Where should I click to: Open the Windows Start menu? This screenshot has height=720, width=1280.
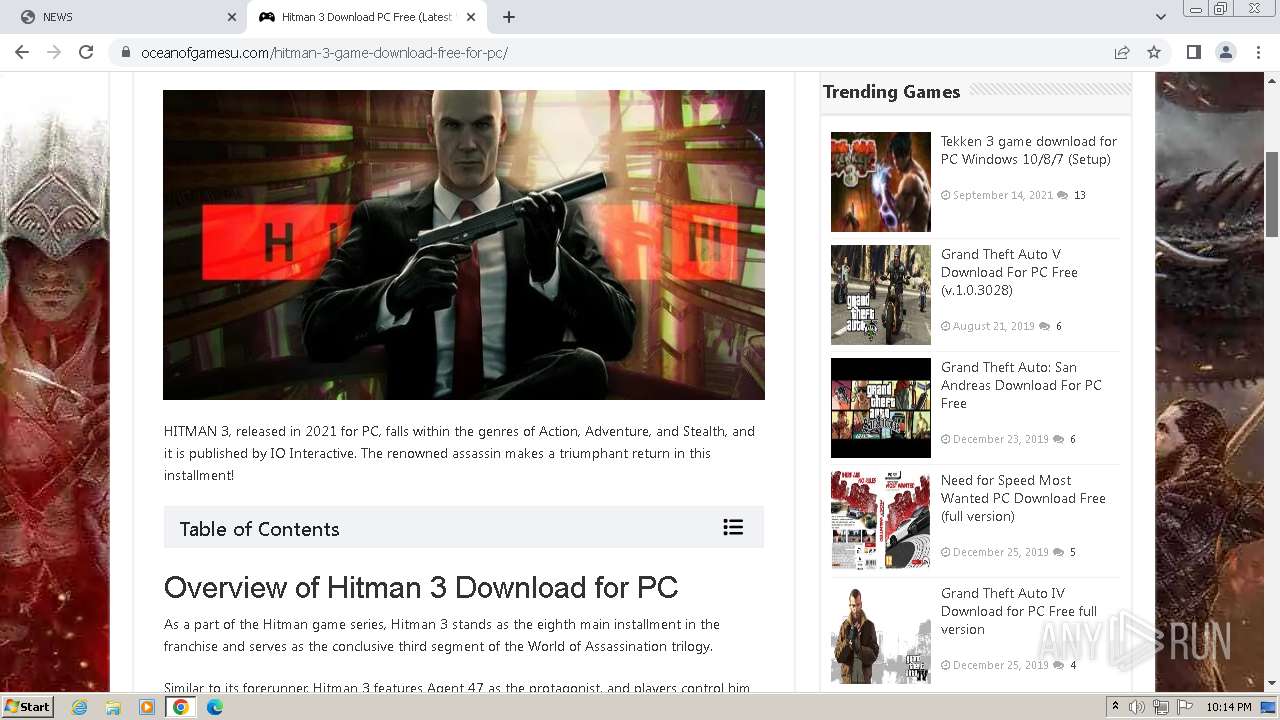[28, 706]
